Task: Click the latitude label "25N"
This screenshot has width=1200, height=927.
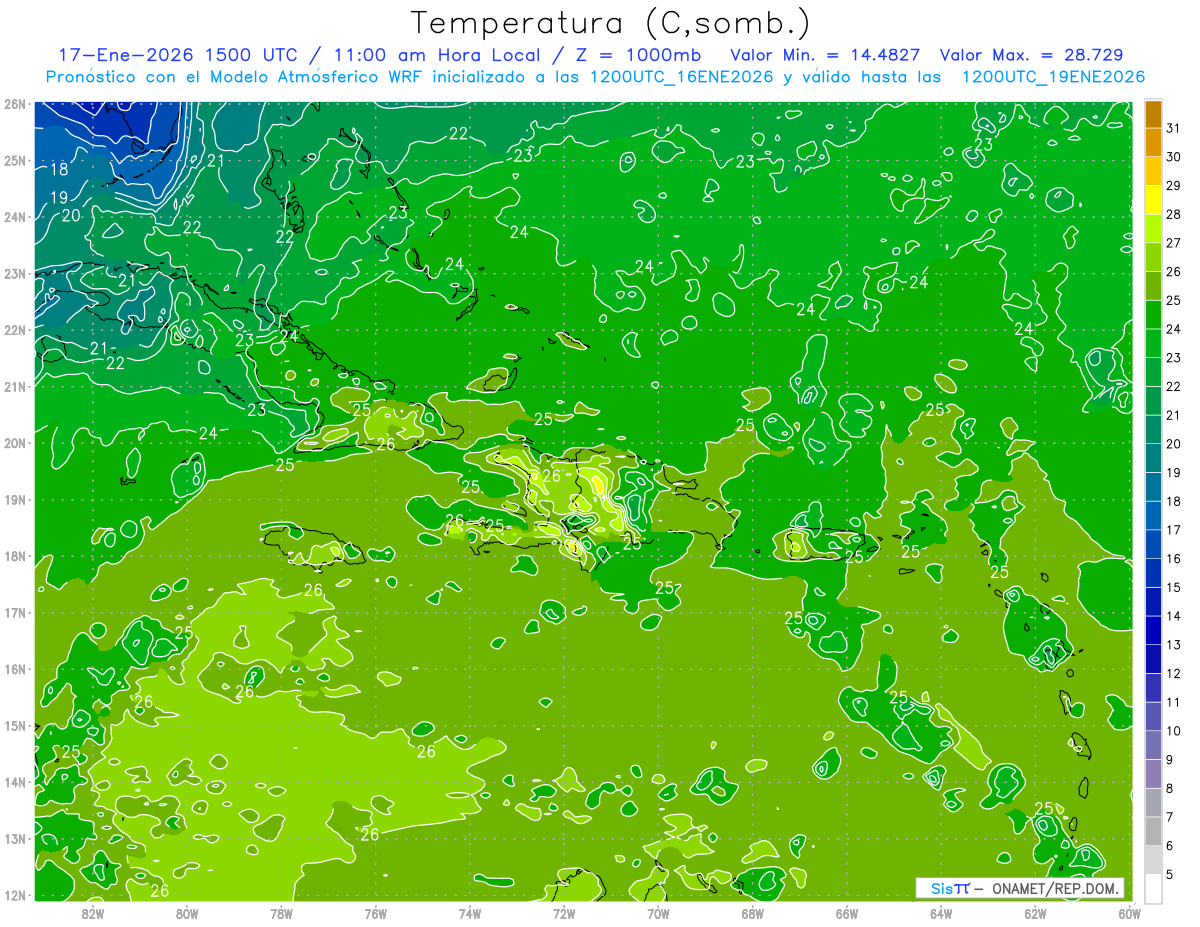Action: click(x=15, y=161)
